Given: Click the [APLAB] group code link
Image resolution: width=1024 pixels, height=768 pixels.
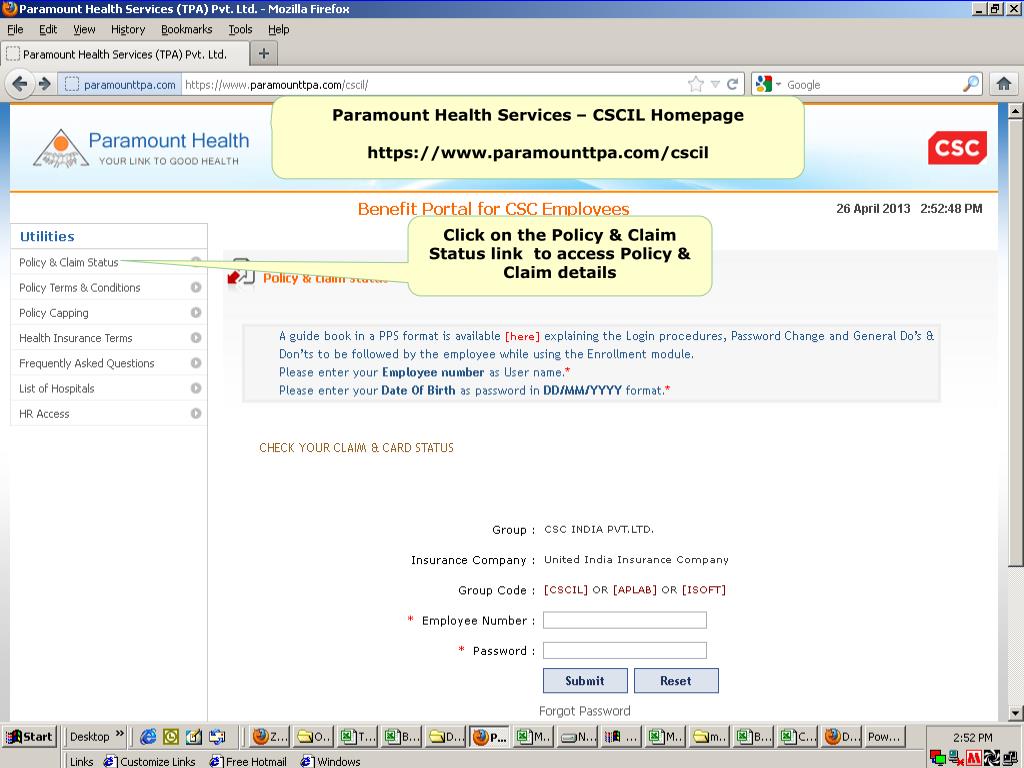Looking at the screenshot, I should [x=634, y=590].
